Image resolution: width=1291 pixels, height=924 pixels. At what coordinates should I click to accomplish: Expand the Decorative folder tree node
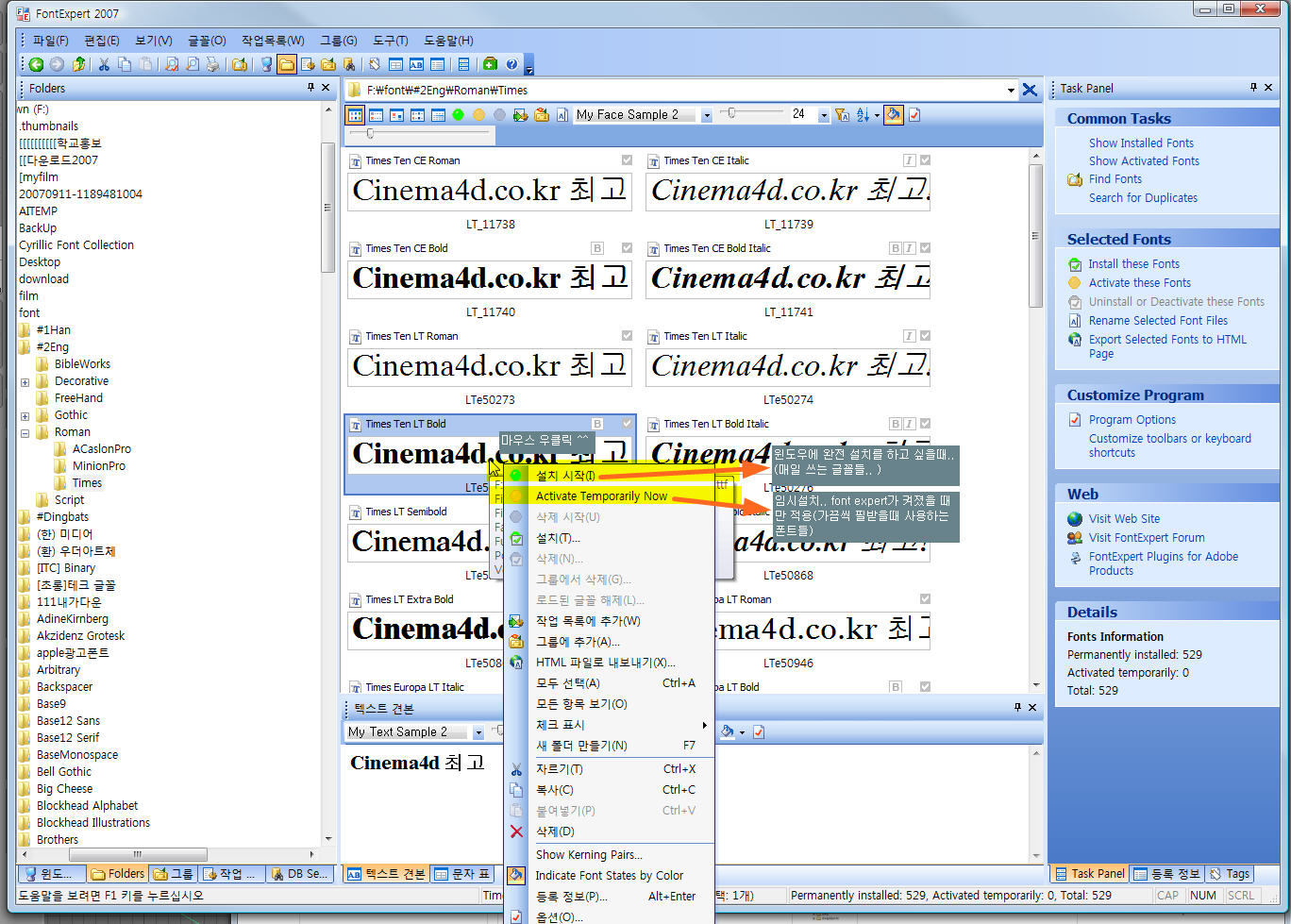pos(25,382)
